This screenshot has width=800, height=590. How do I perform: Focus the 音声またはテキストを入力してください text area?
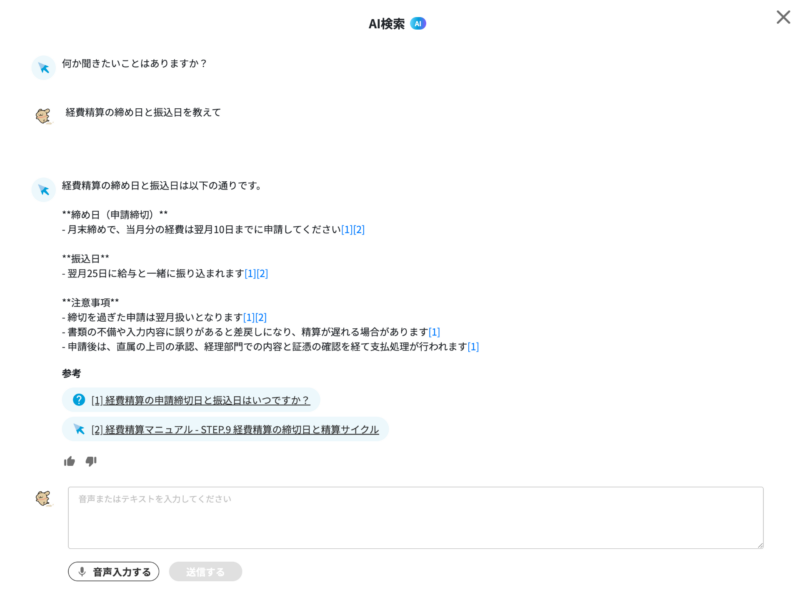pos(416,518)
